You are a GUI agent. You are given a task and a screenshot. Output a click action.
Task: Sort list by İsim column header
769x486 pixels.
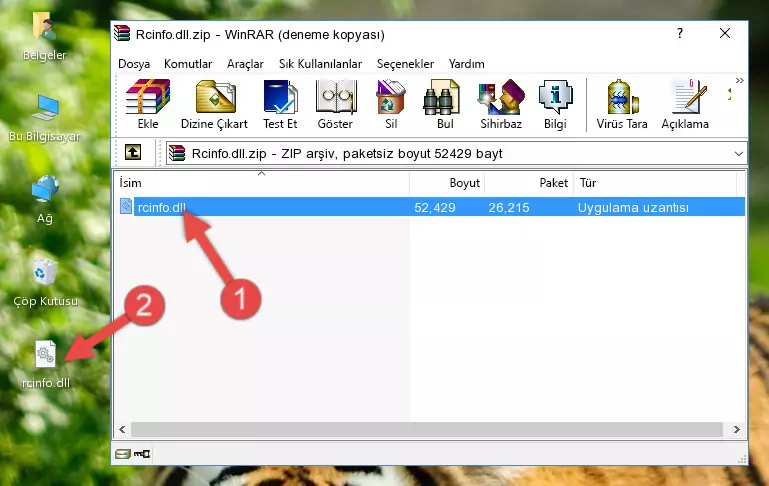(262, 183)
